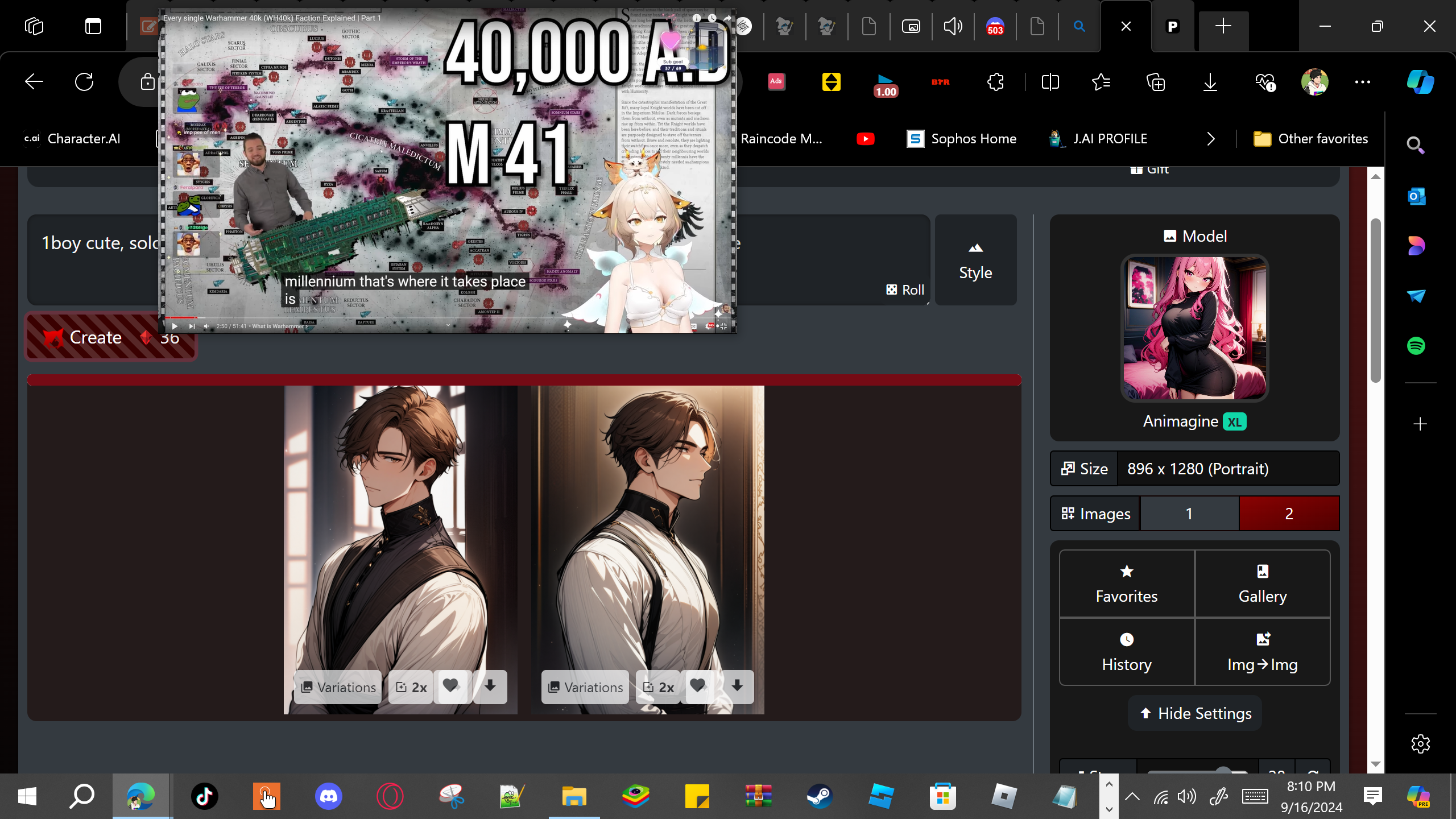Image resolution: width=1456 pixels, height=819 pixels.
Task: Open the Size dropdown showing 896 x 1280
Action: pyautogui.click(x=1228, y=469)
